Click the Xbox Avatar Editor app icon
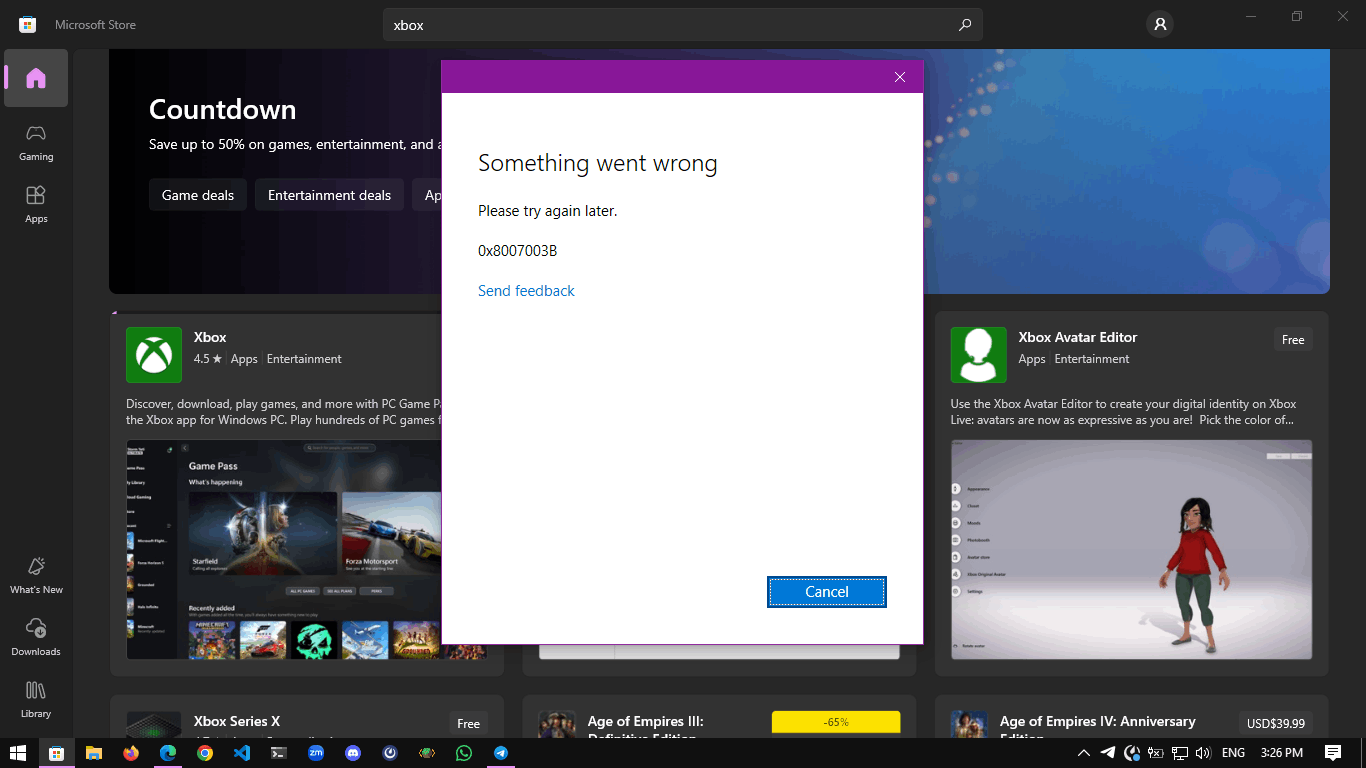Viewport: 1366px width, 768px height. coord(978,355)
